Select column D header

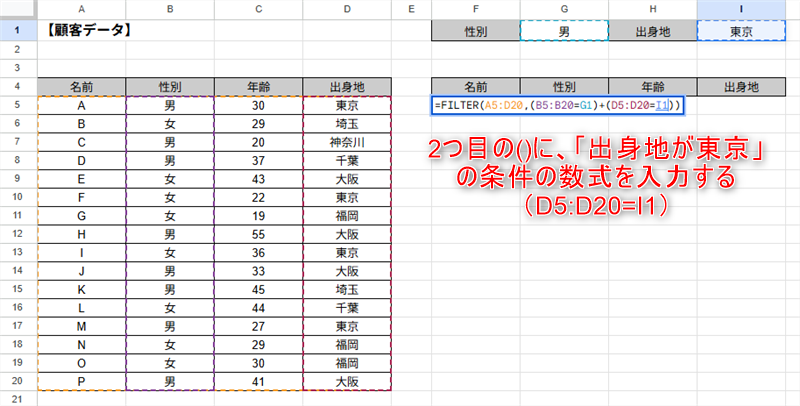point(347,9)
